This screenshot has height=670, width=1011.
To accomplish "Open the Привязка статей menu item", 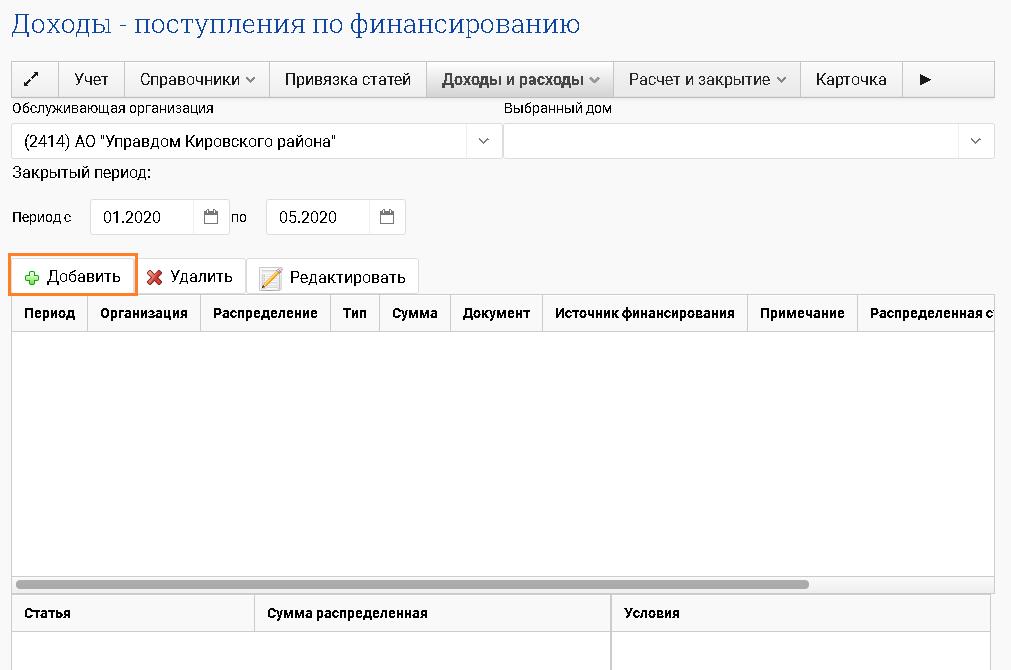I will (348, 80).
